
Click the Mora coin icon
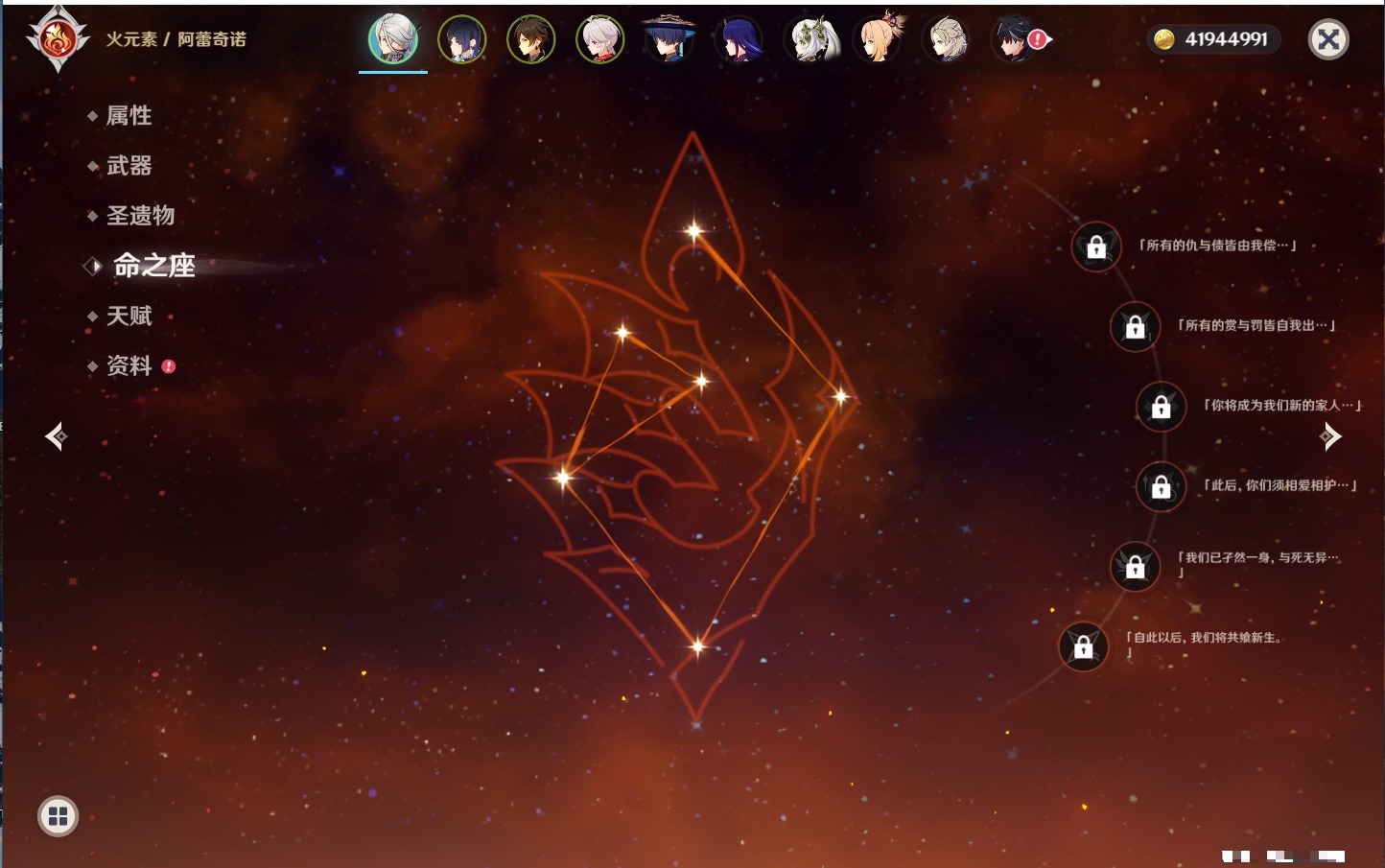(x=1164, y=39)
